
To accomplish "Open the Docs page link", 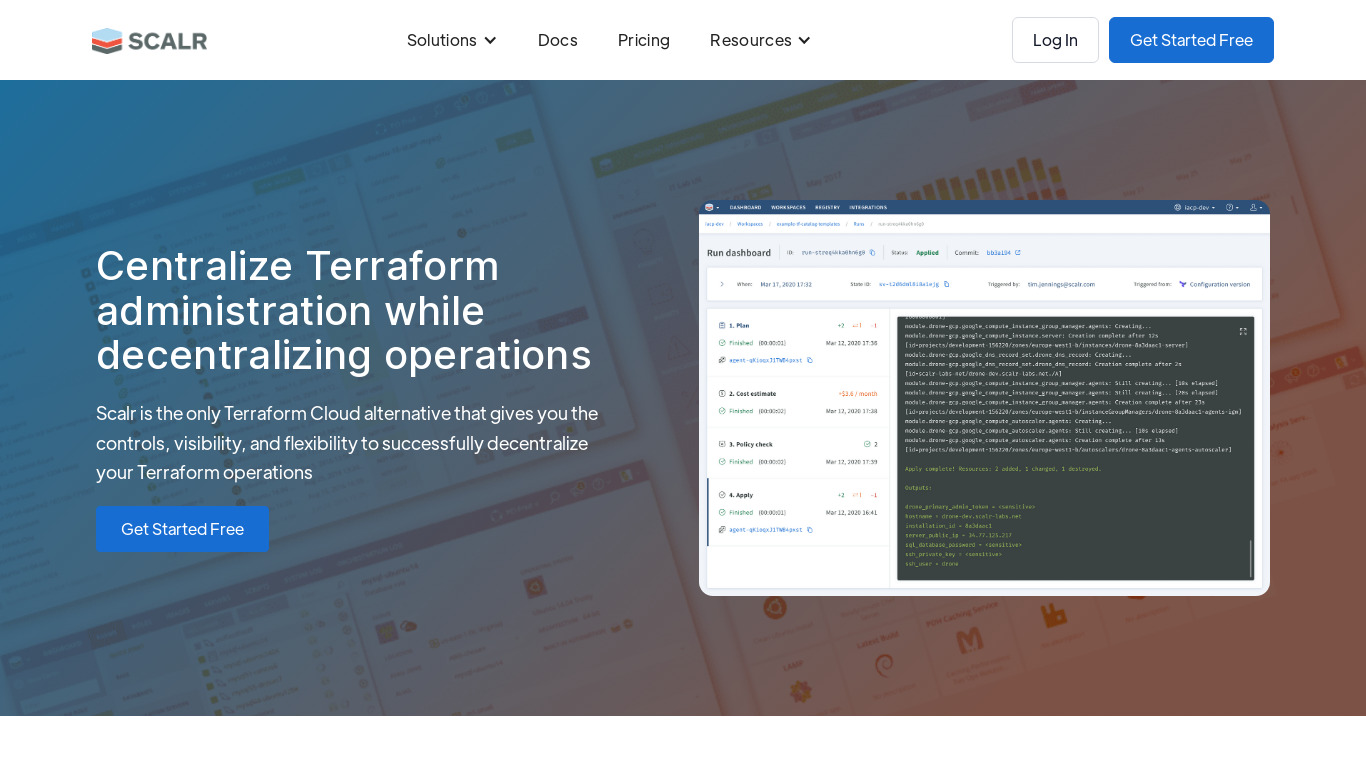I will click(557, 40).
